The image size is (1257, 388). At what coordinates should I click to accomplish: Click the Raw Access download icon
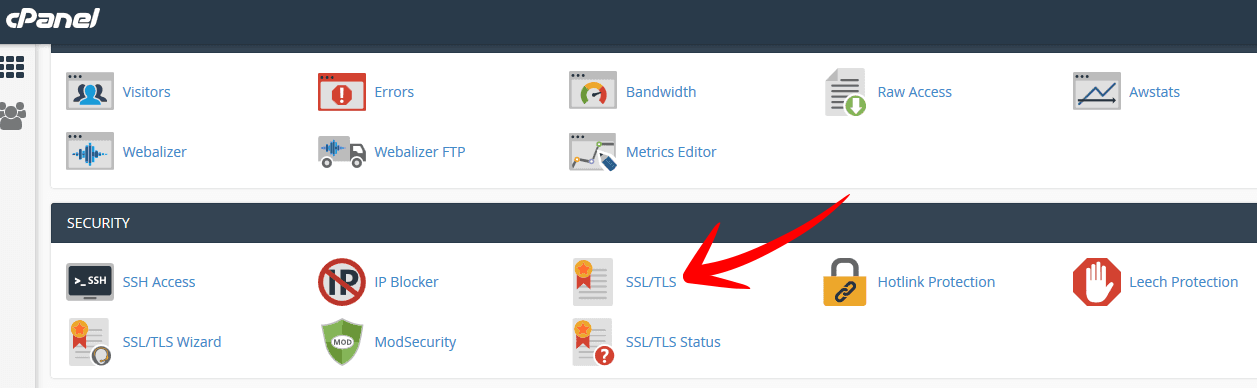(845, 92)
